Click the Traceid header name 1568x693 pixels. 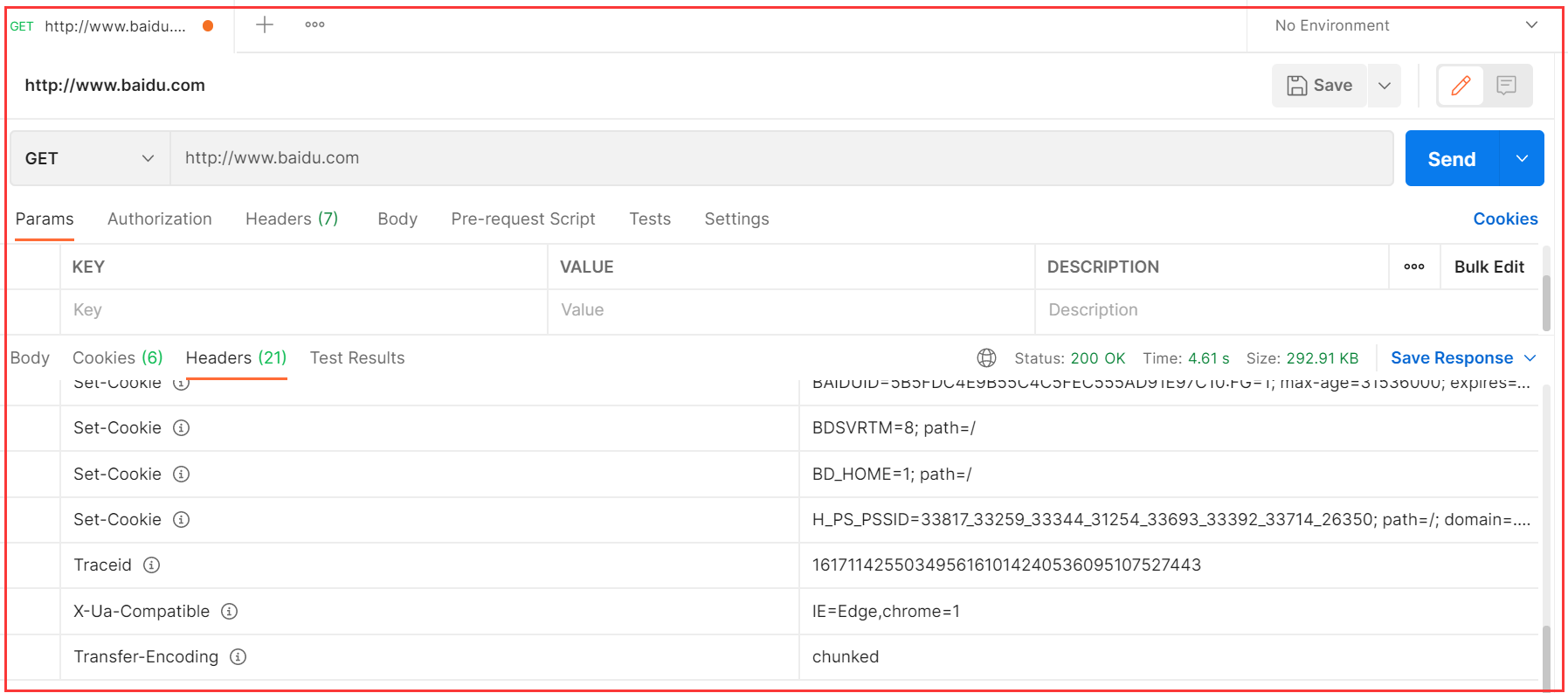pyautogui.click(x=102, y=565)
